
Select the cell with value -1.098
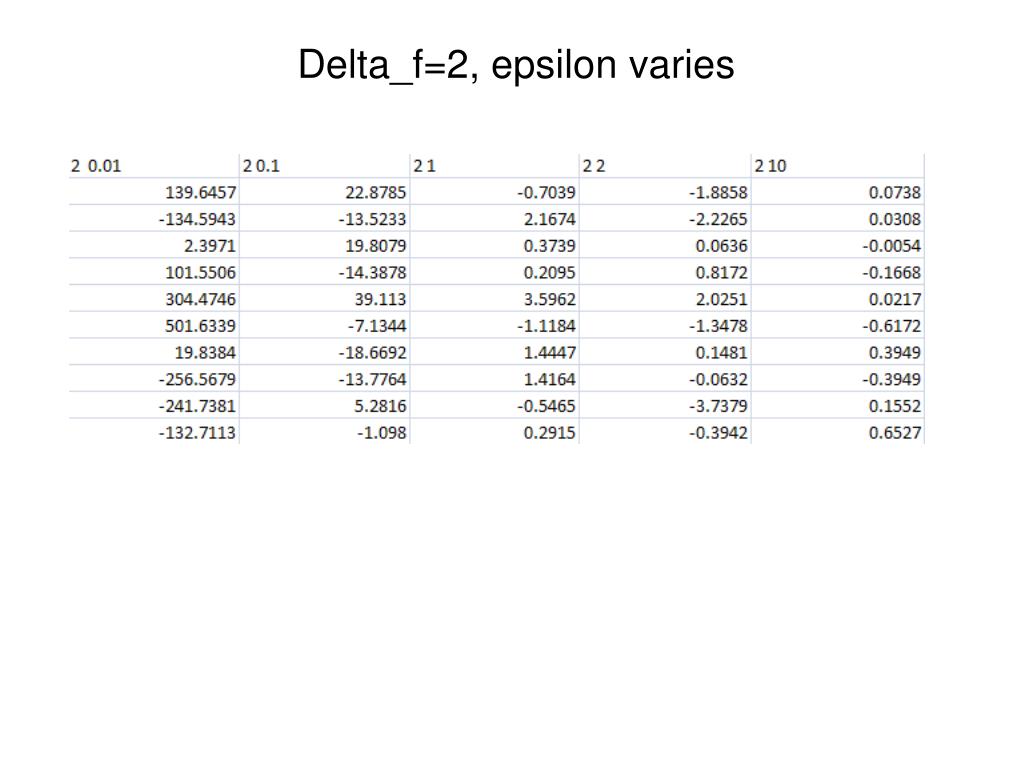click(325, 432)
